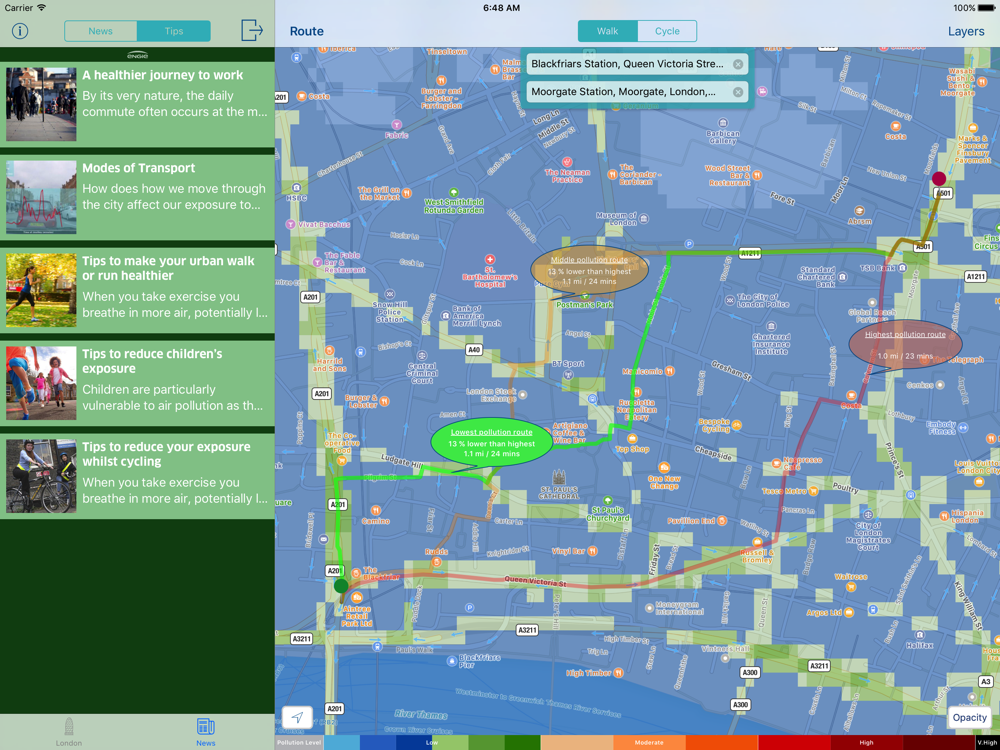Switch to the News segment
The width and height of the screenshot is (1000, 750).
[101, 31]
